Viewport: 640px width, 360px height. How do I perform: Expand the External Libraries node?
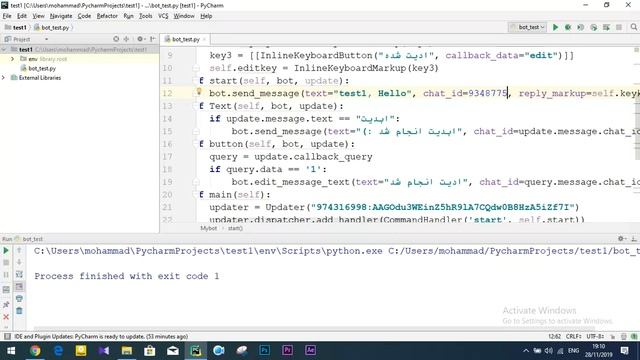click(4, 78)
